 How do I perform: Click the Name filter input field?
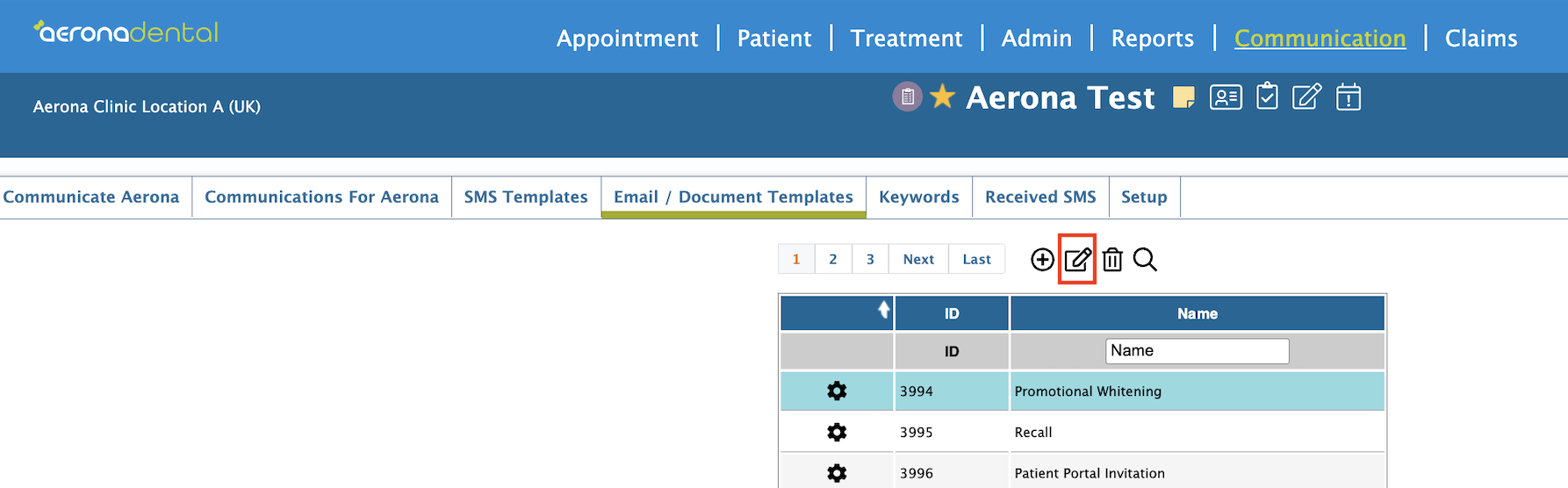[1197, 351]
